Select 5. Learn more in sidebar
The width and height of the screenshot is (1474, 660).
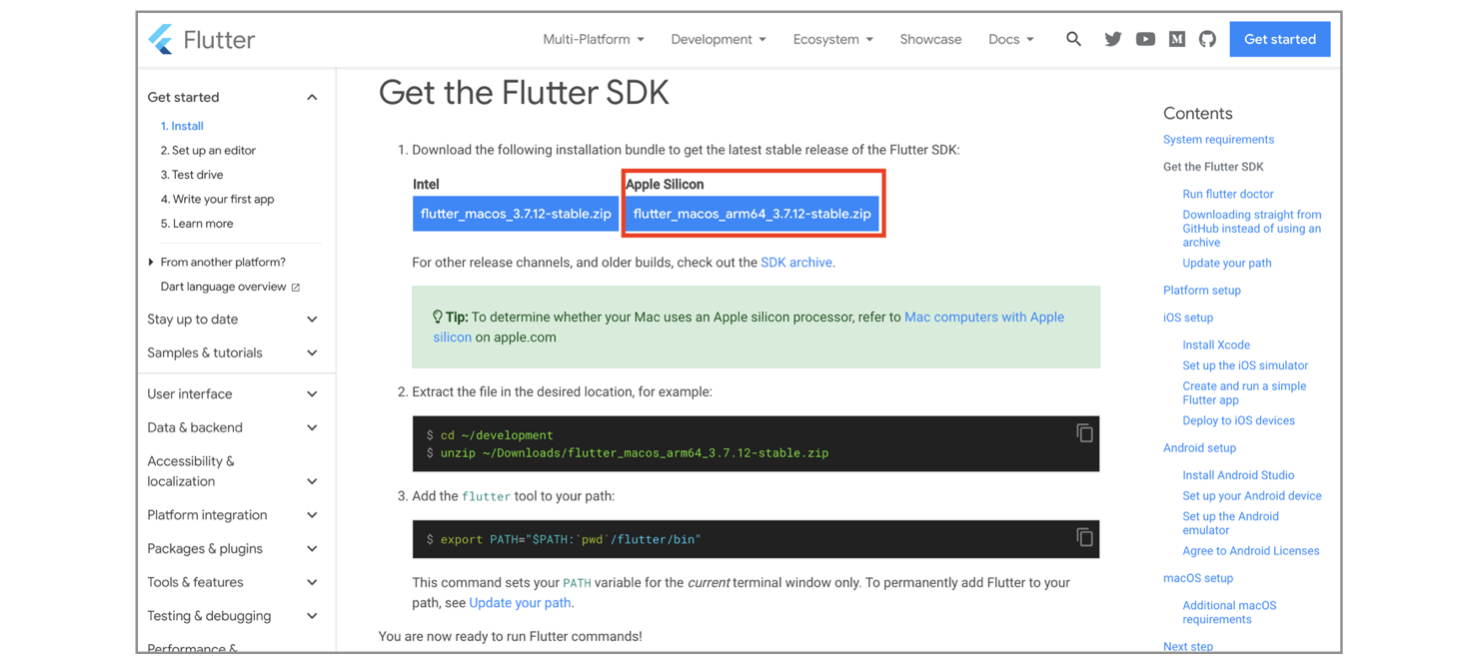click(197, 223)
